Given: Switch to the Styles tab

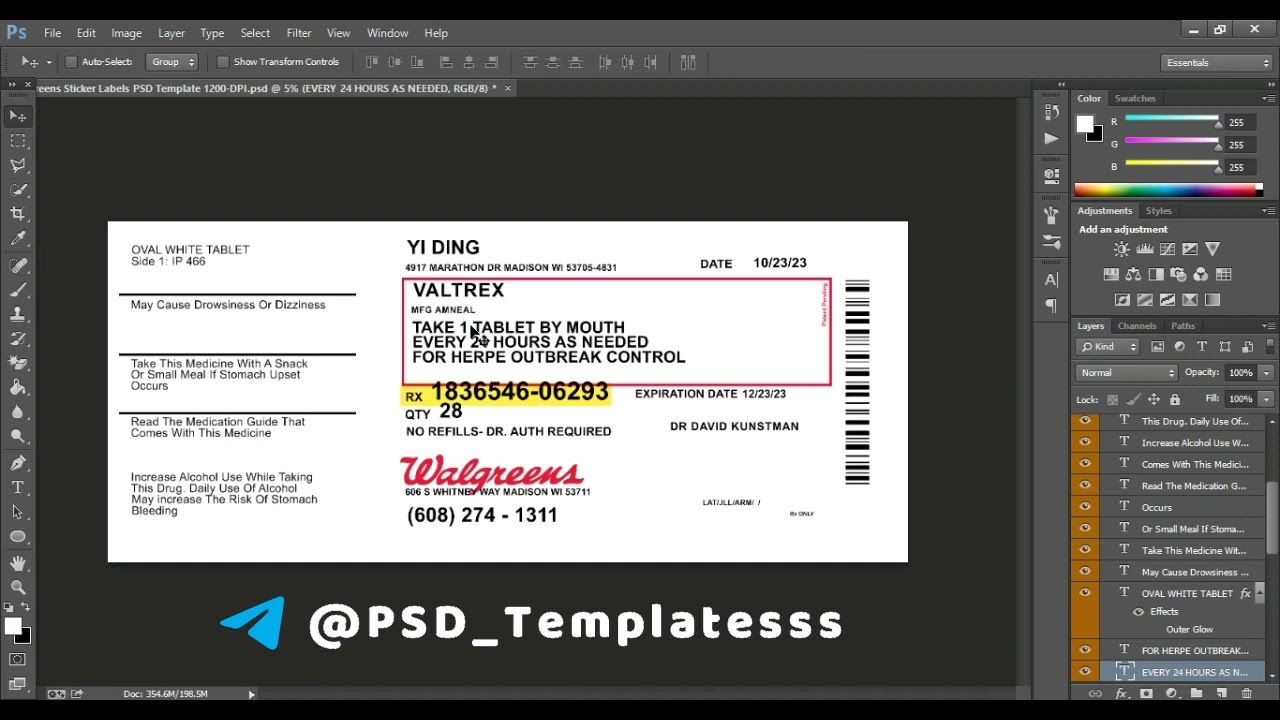Looking at the screenshot, I should (x=1158, y=211).
